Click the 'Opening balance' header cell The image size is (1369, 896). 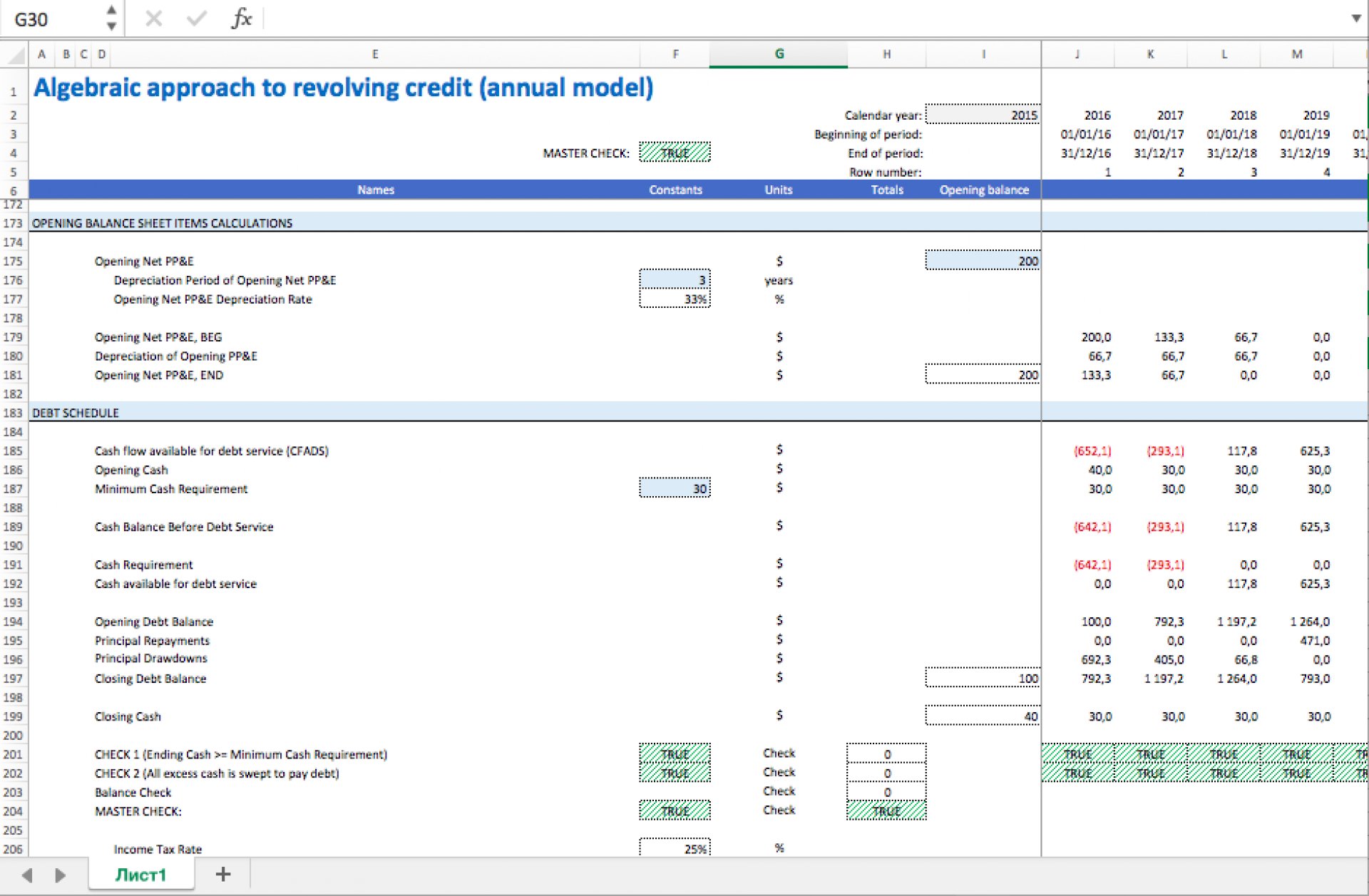tap(983, 190)
